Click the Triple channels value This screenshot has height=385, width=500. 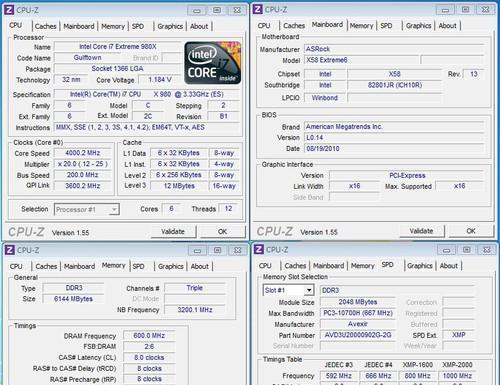tap(195, 288)
